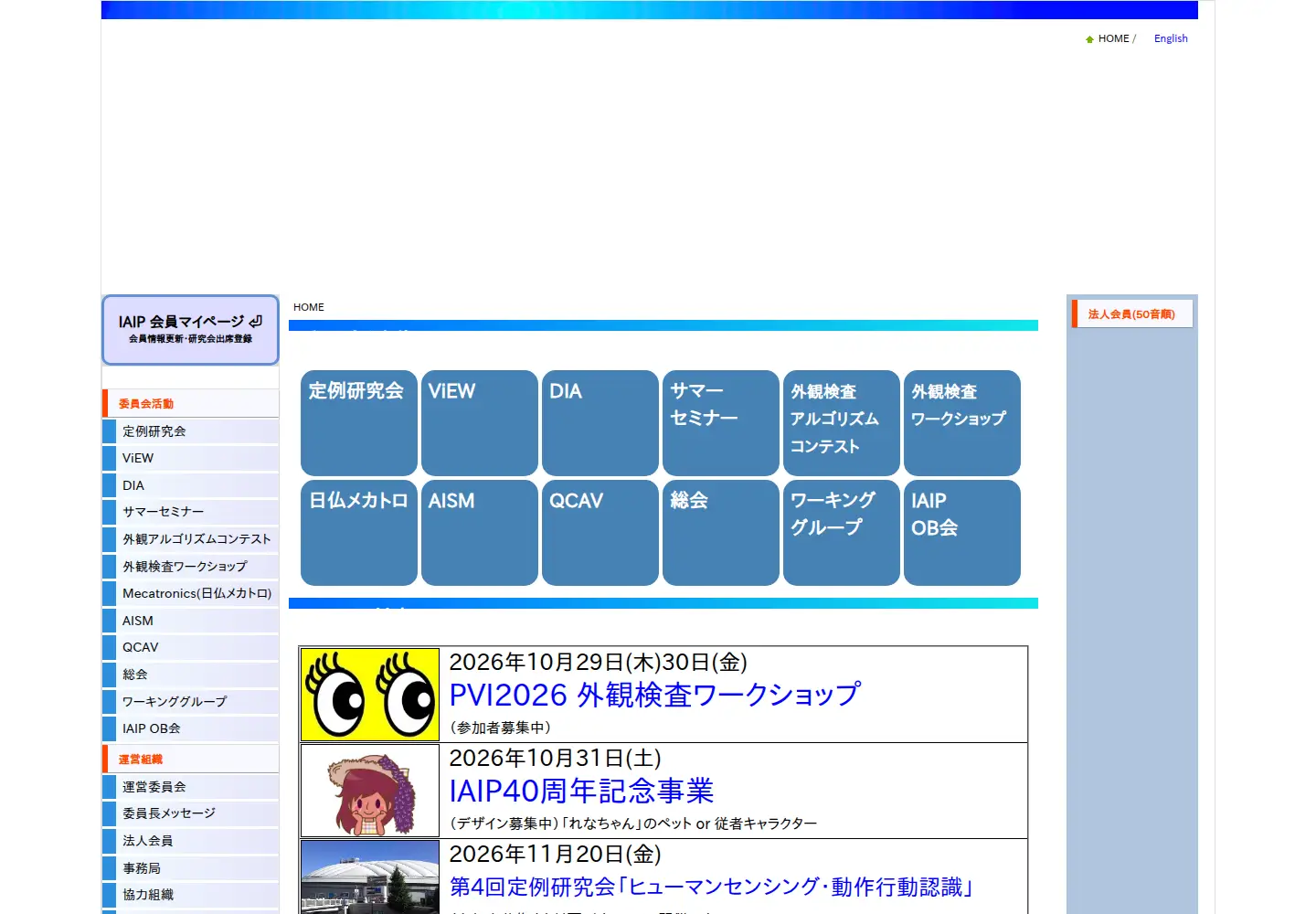The height and width of the screenshot is (914, 1316).
Task: Select 総会 in the sidebar menu
Action: pyautogui.click(x=191, y=675)
